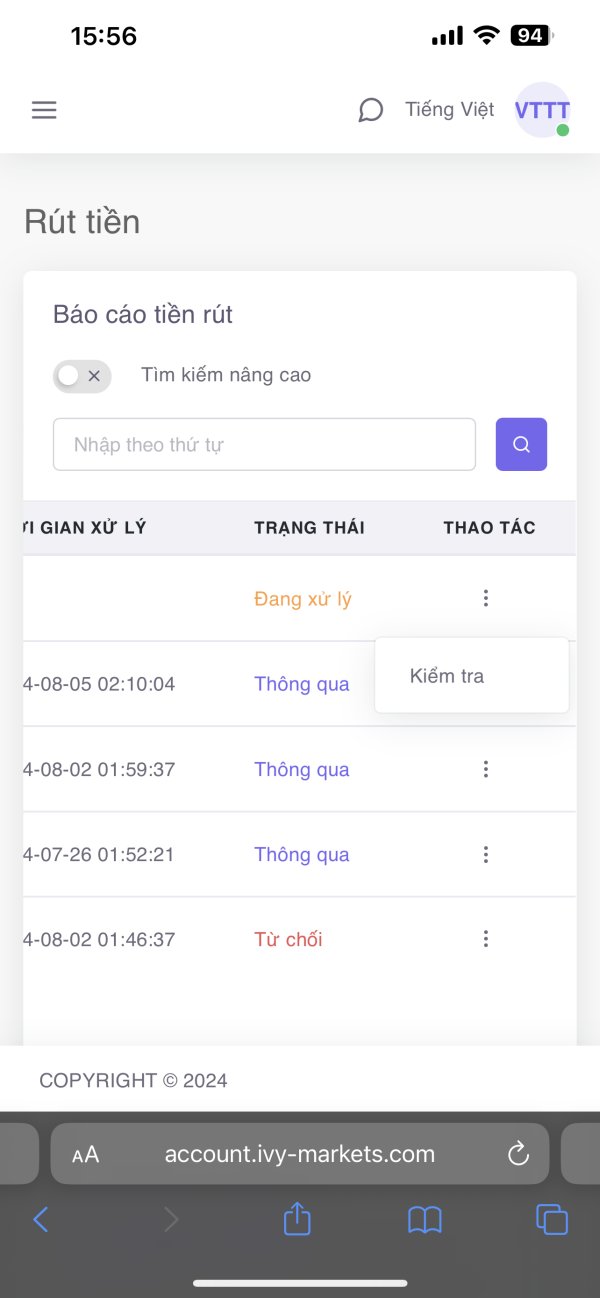Viewport: 600px width, 1298px height.
Task: Click the TRẠNG THÁI column header
Action: pos(309,528)
